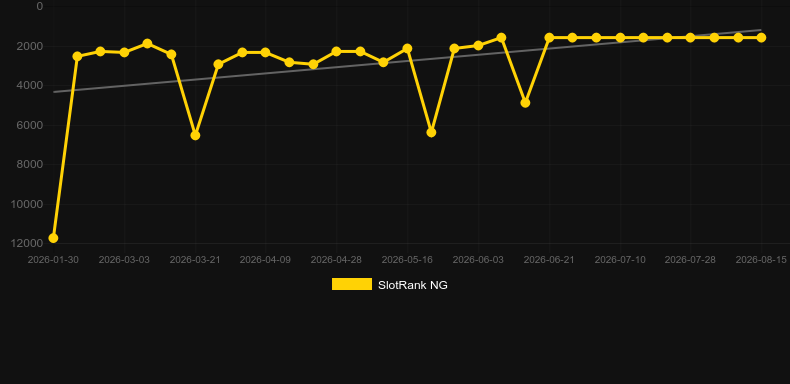Image resolution: width=790 pixels, height=384 pixels.
Task: Select the data point dated 2026-04-09
Action: click(266, 52)
